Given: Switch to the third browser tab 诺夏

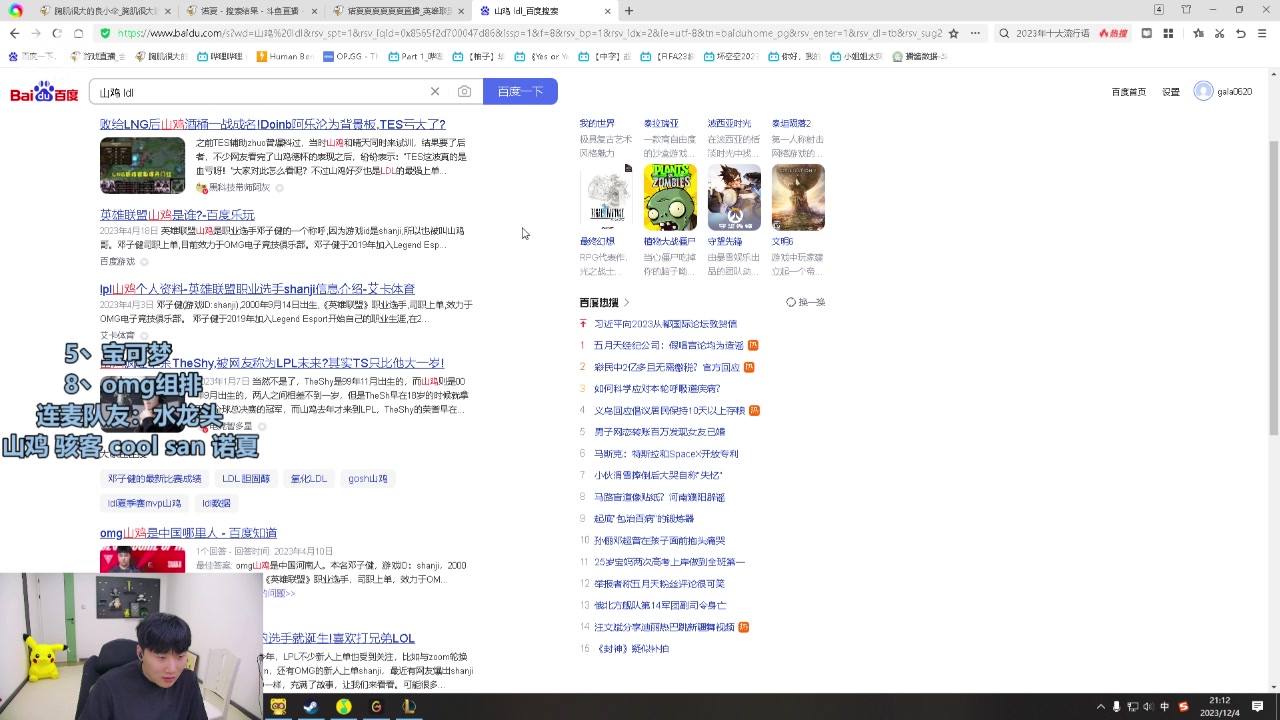Looking at the screenshot, I should click(x=397, y=11).
